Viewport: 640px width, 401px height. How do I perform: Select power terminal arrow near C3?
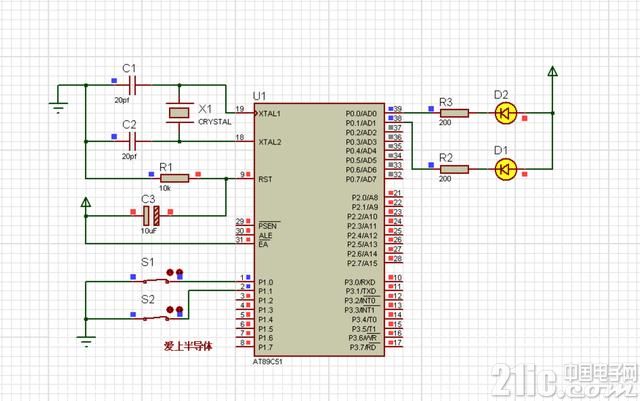(86, 203)
